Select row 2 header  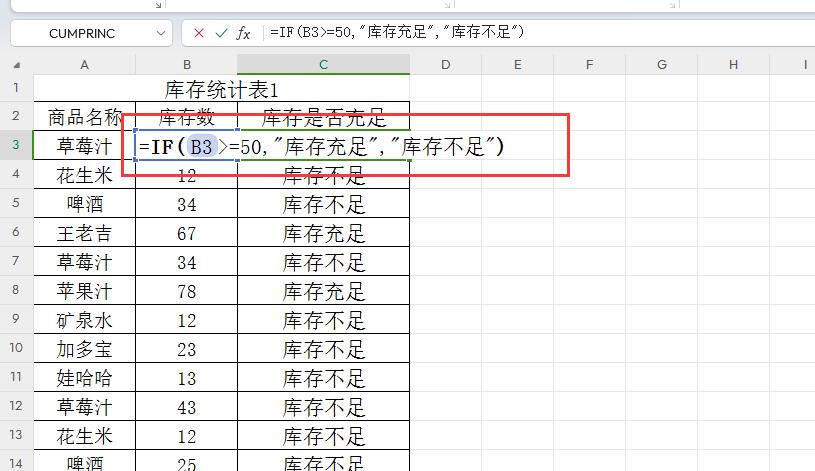coord(16,115)
